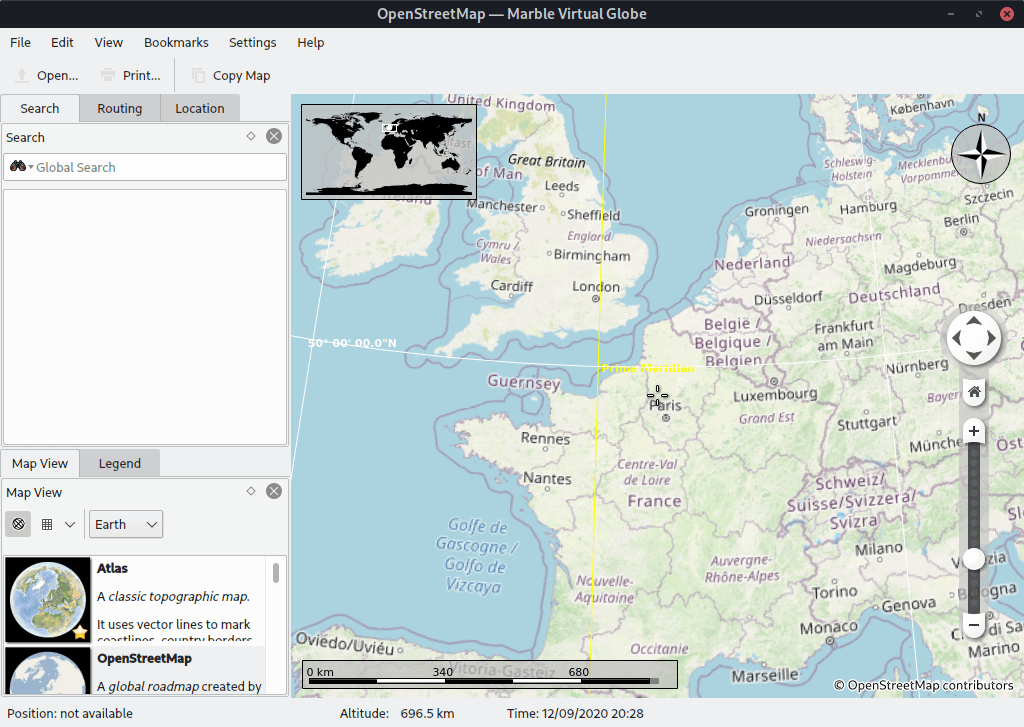1024x727 pixels.
Task: Click the zoom slider handle
Action: click(x=974, y=558)
